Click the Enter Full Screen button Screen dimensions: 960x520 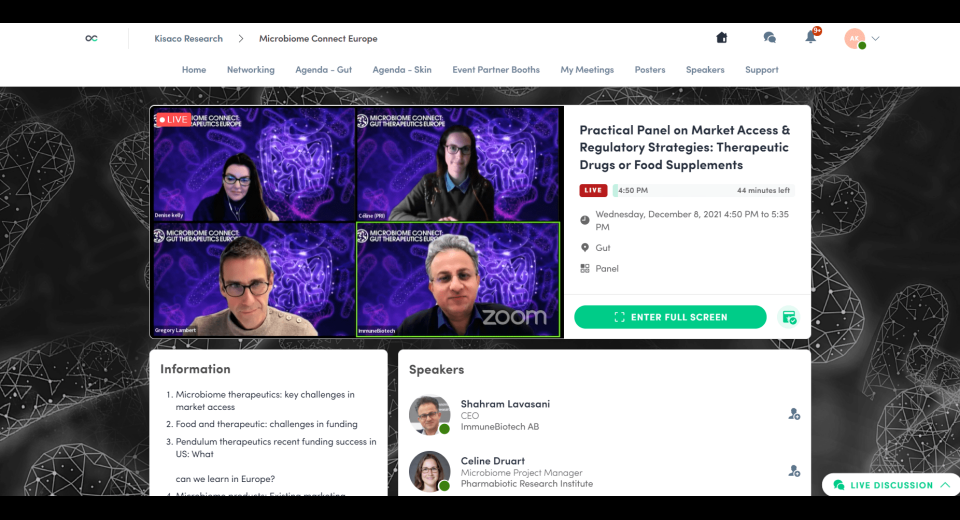670,317
